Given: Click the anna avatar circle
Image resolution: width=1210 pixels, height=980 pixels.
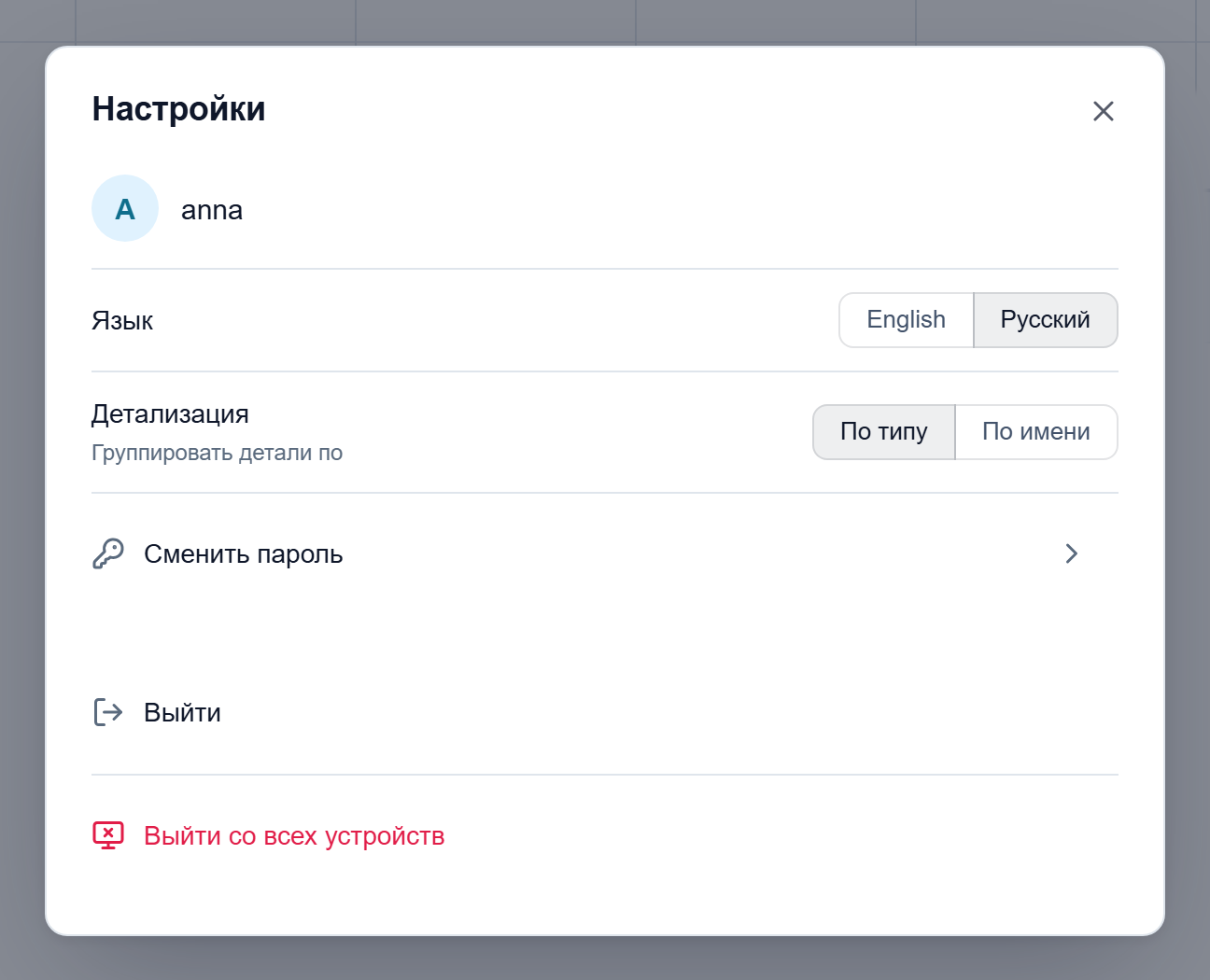Looking at the screenshot, I should [125, 208].
